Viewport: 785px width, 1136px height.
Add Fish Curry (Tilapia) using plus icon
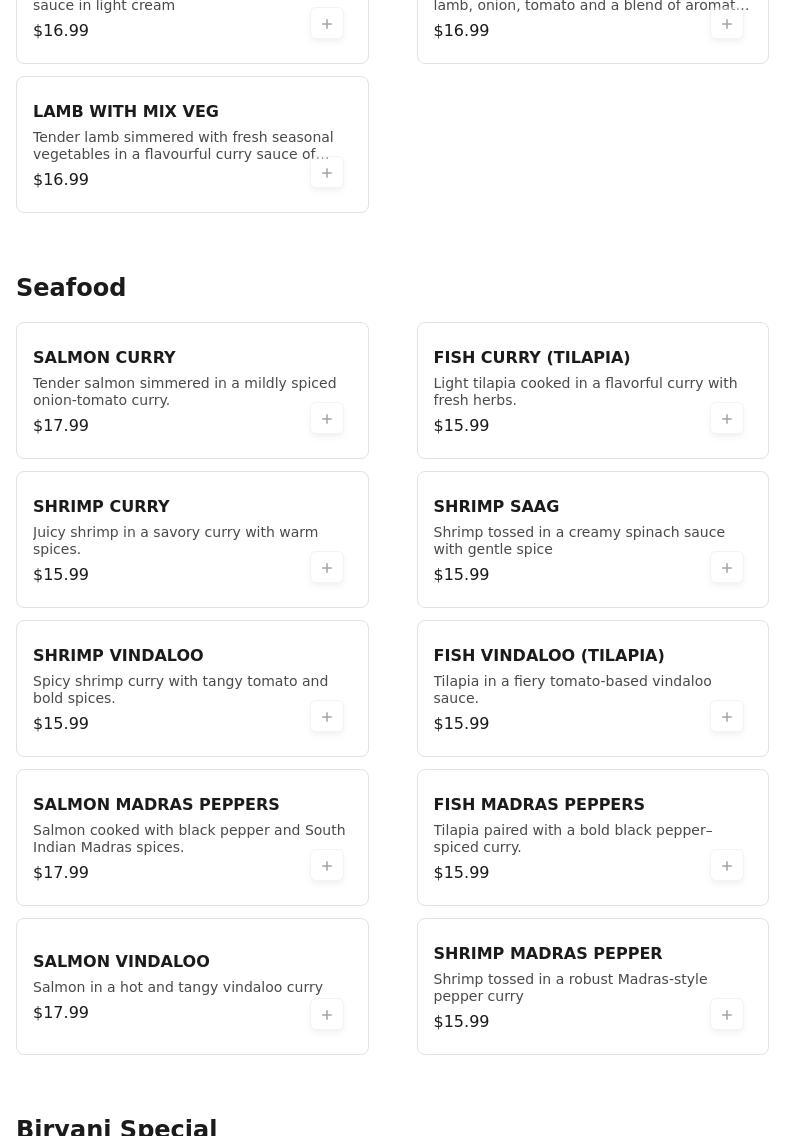(726, 419)
